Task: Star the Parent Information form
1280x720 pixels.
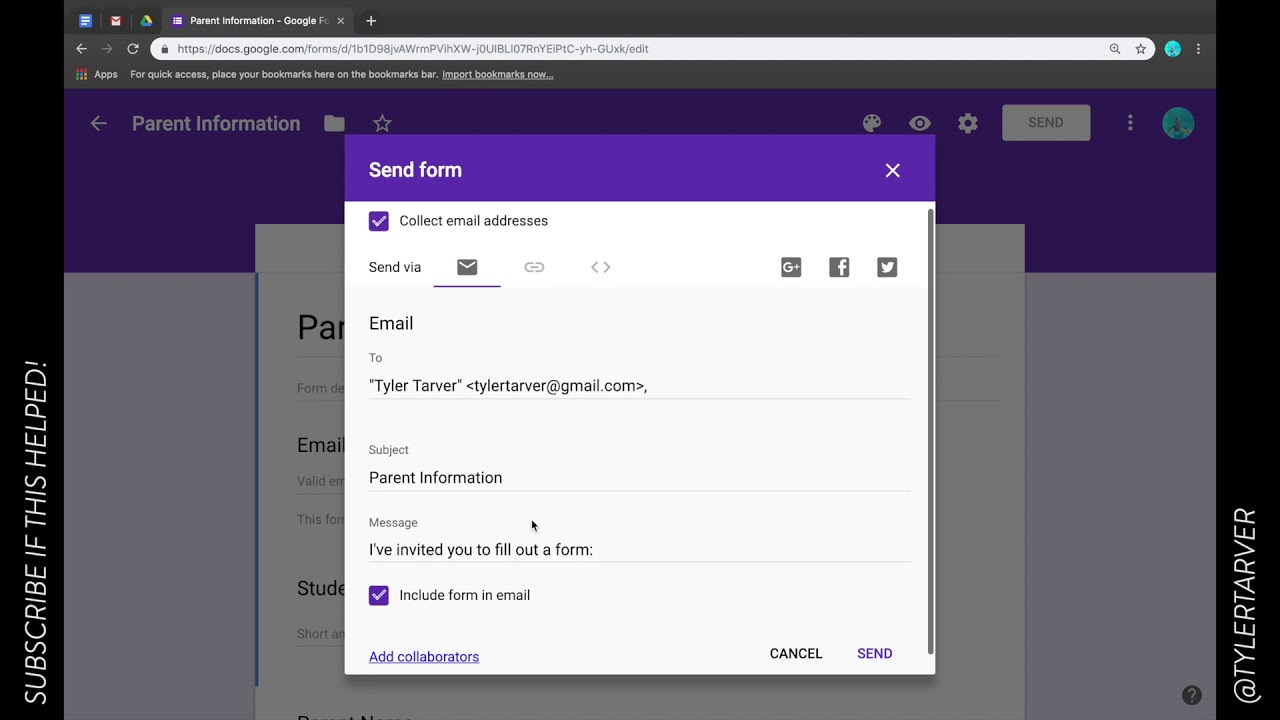Action: [382, 123]
